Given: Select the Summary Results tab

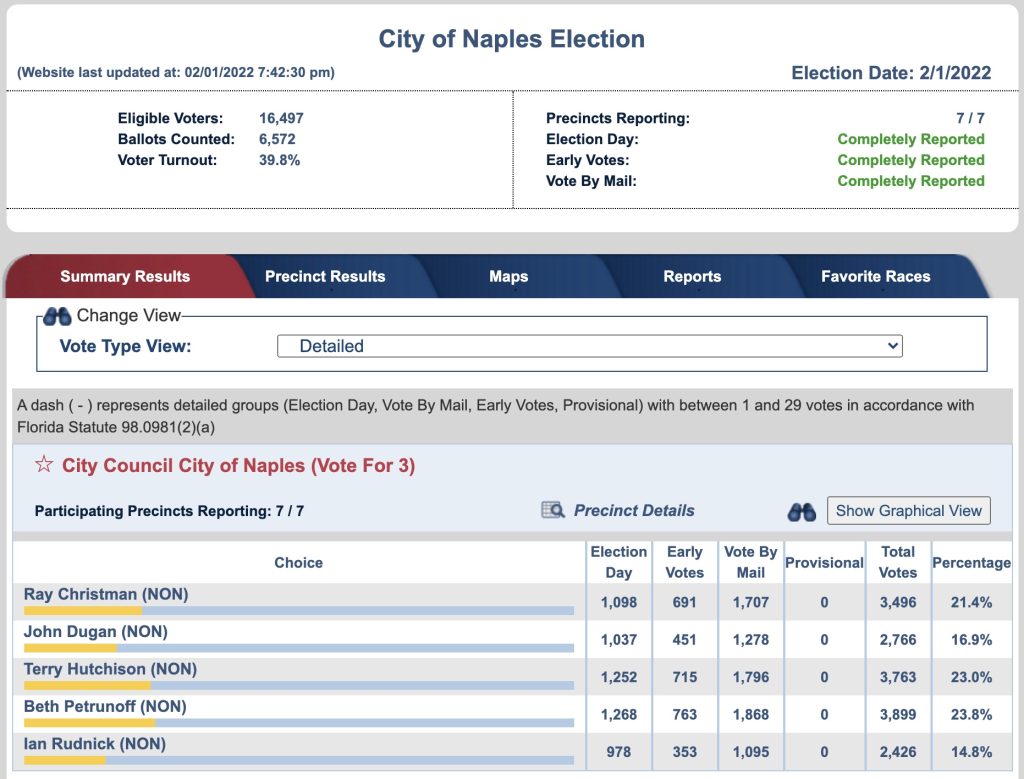Looking at the screenshot, I should click(125, 277).
